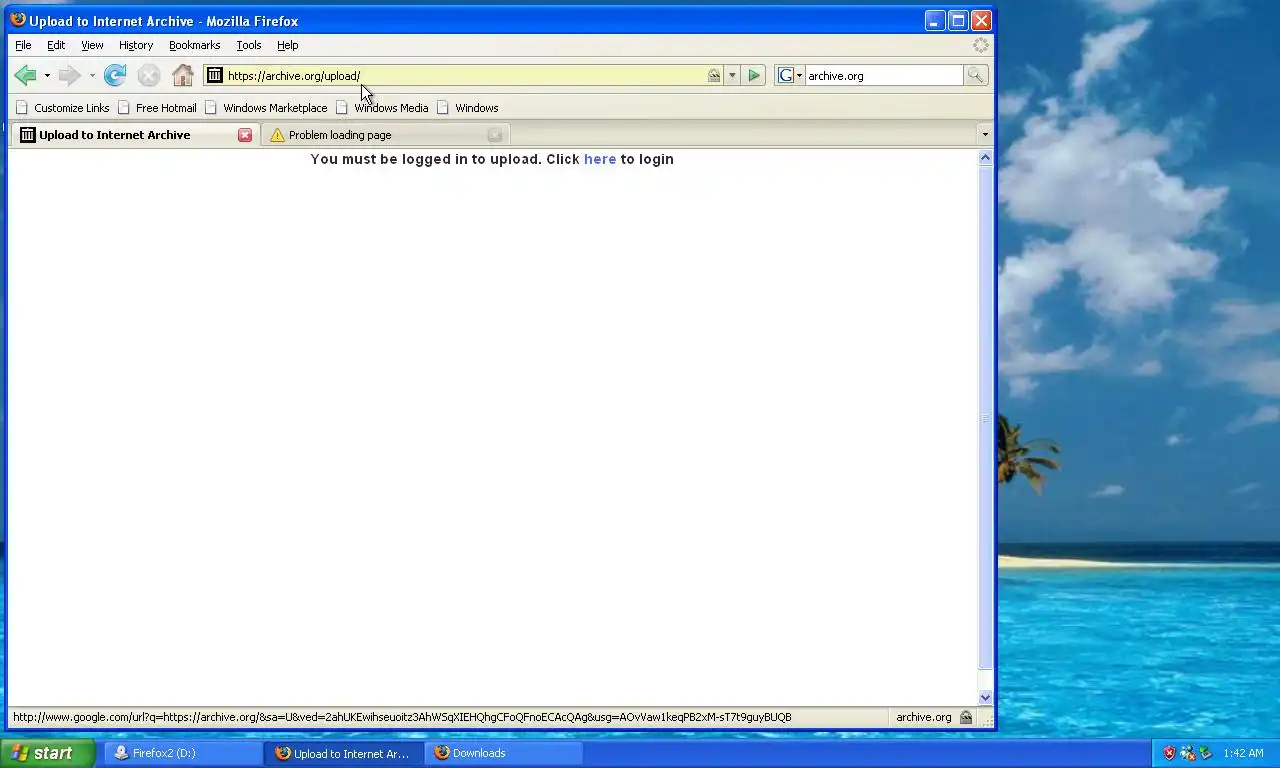Click the green Go arrow button
The height and width of the screenshot is (768, 1280).
[754, 75]
